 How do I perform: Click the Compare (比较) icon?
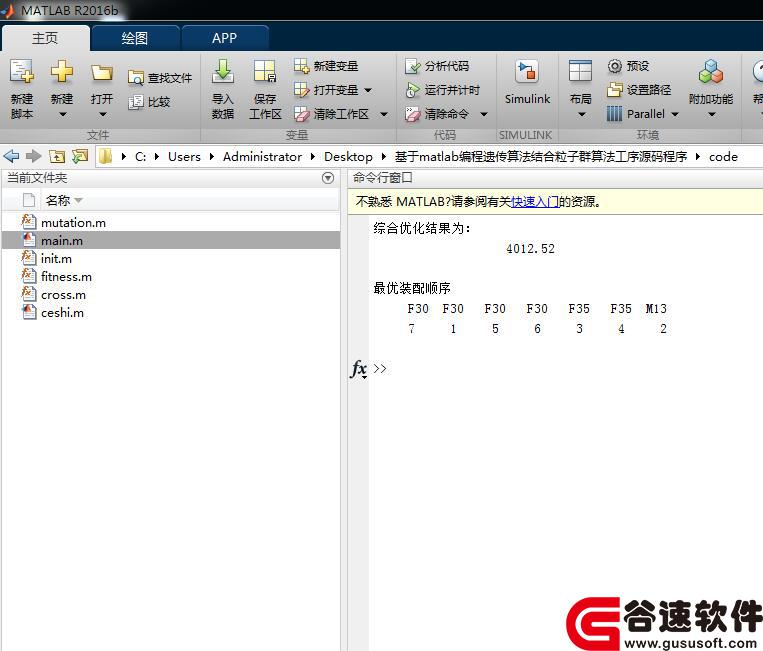click(x=135, y=102)
